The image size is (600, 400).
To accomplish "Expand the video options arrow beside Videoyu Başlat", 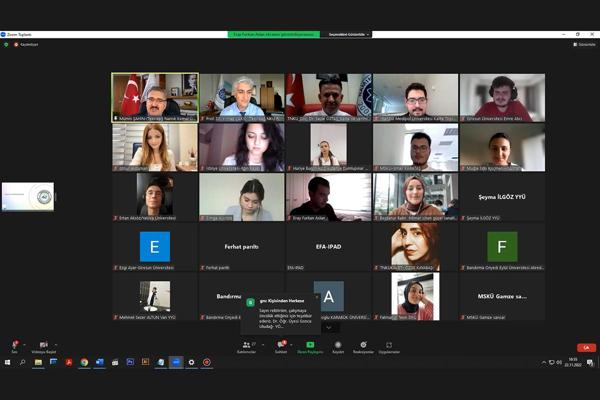I will 55,342.
